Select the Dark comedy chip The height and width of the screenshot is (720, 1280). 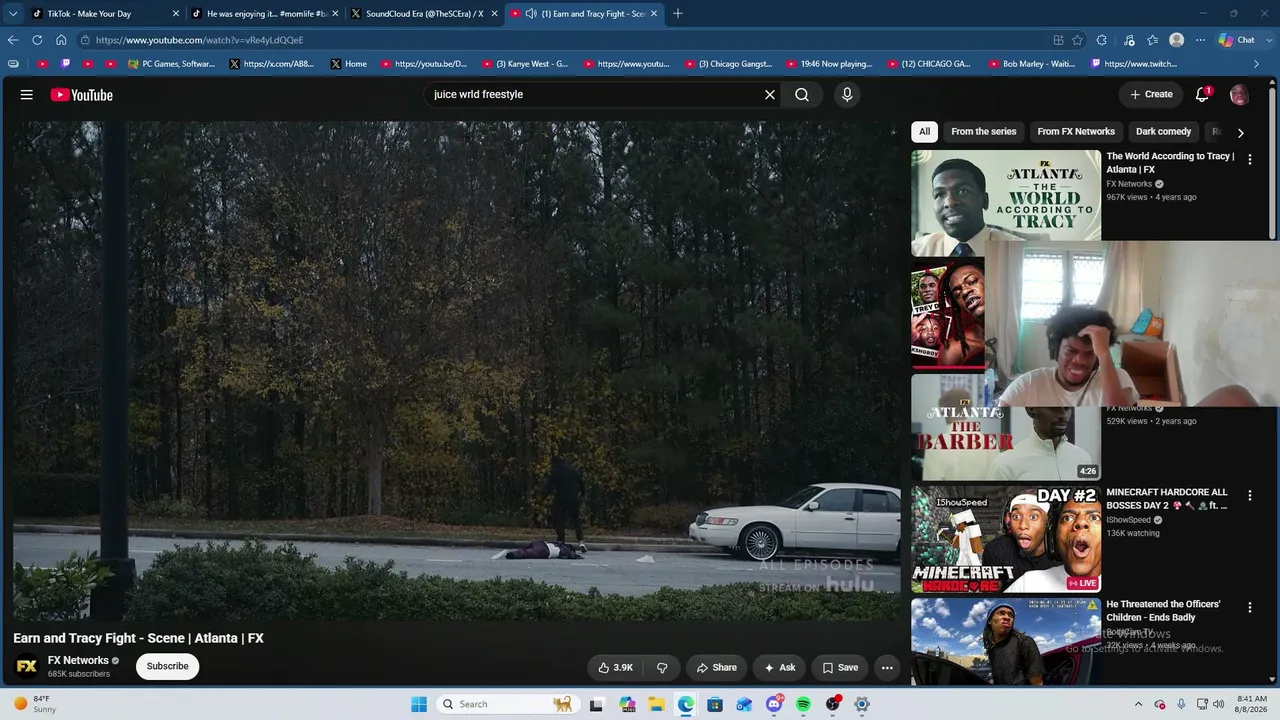(1163, 132)
